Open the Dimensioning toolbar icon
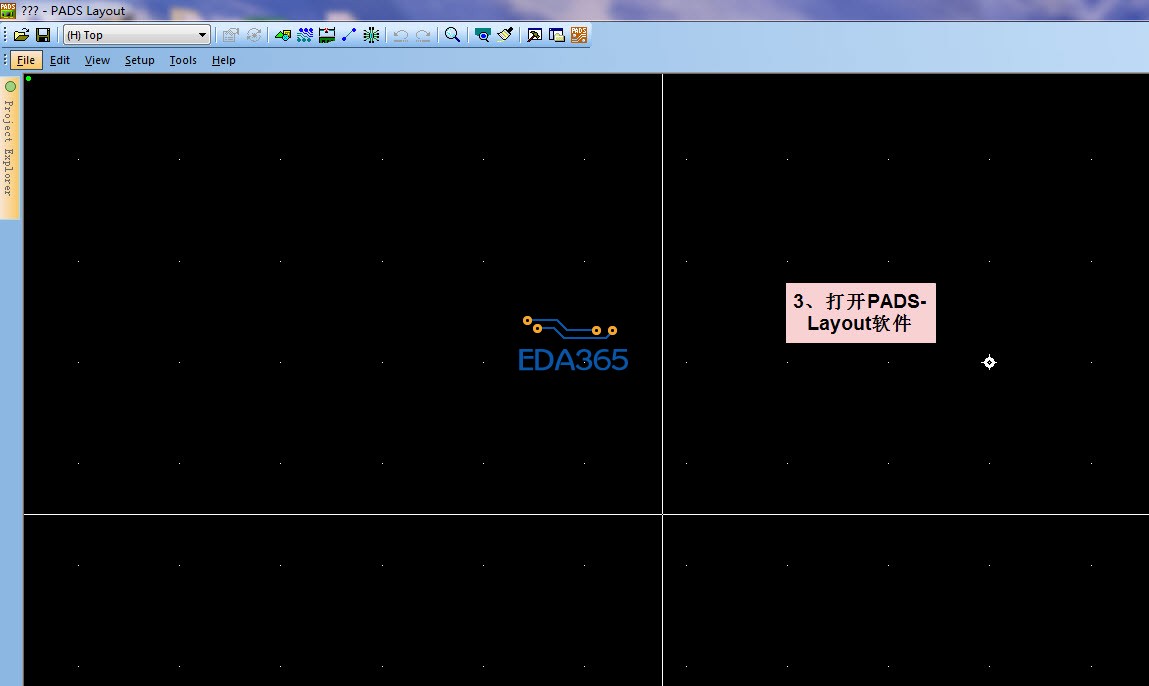The width and height of the screenshot is (1149, 686). pyautogui.click(x=327, y=34)
